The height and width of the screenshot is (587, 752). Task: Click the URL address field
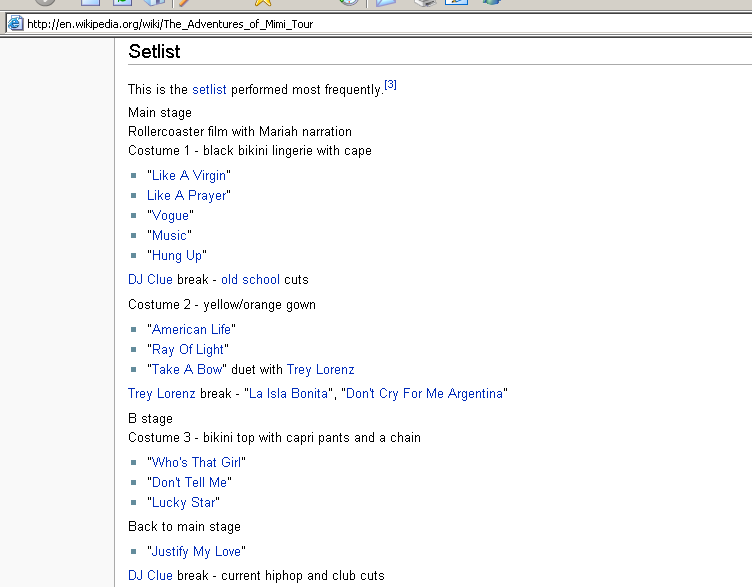coord(379,23)
